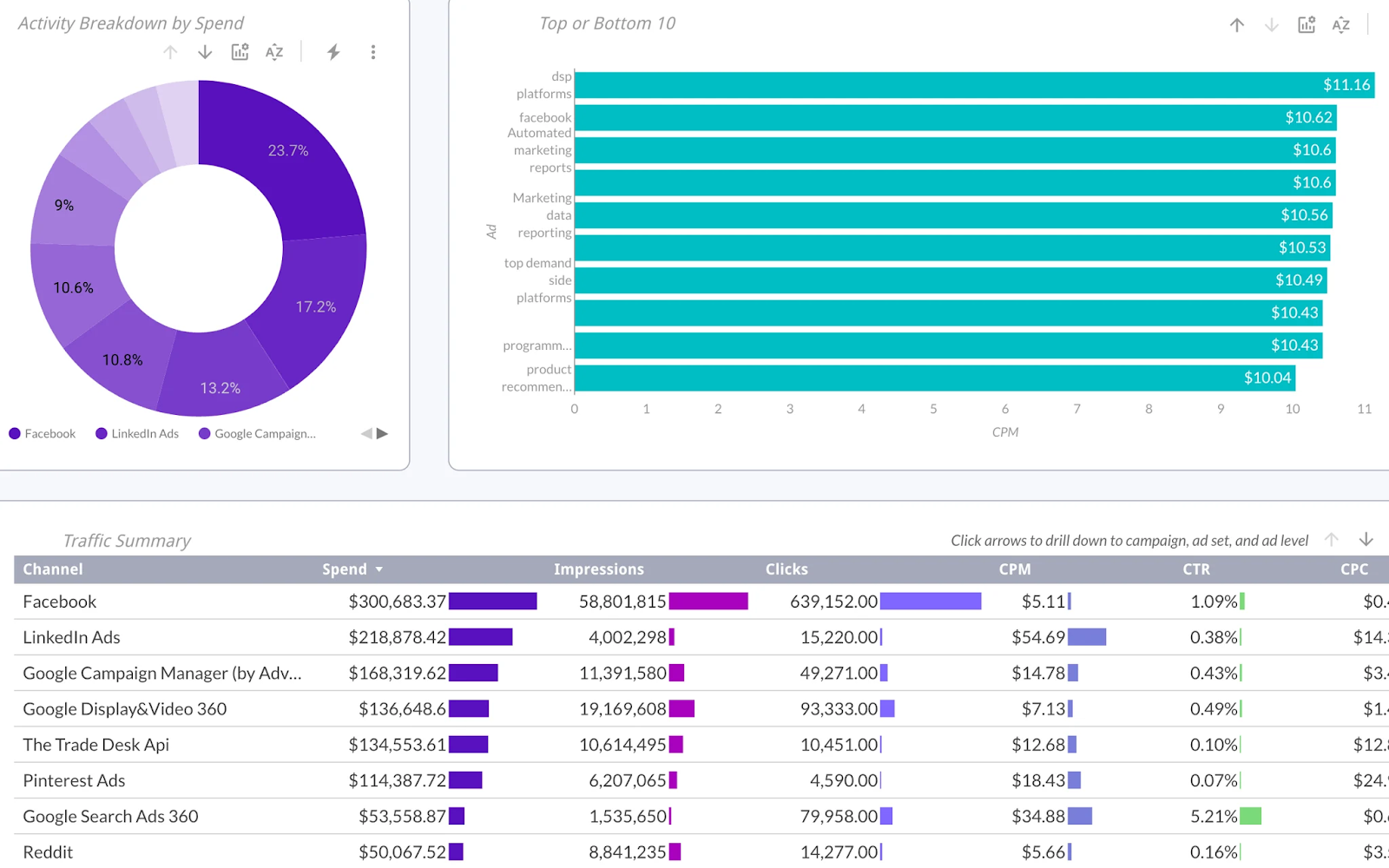Click AZ sort icon in Activity Breakdown
Screen dimensions: 1389x868
(274, 52)
